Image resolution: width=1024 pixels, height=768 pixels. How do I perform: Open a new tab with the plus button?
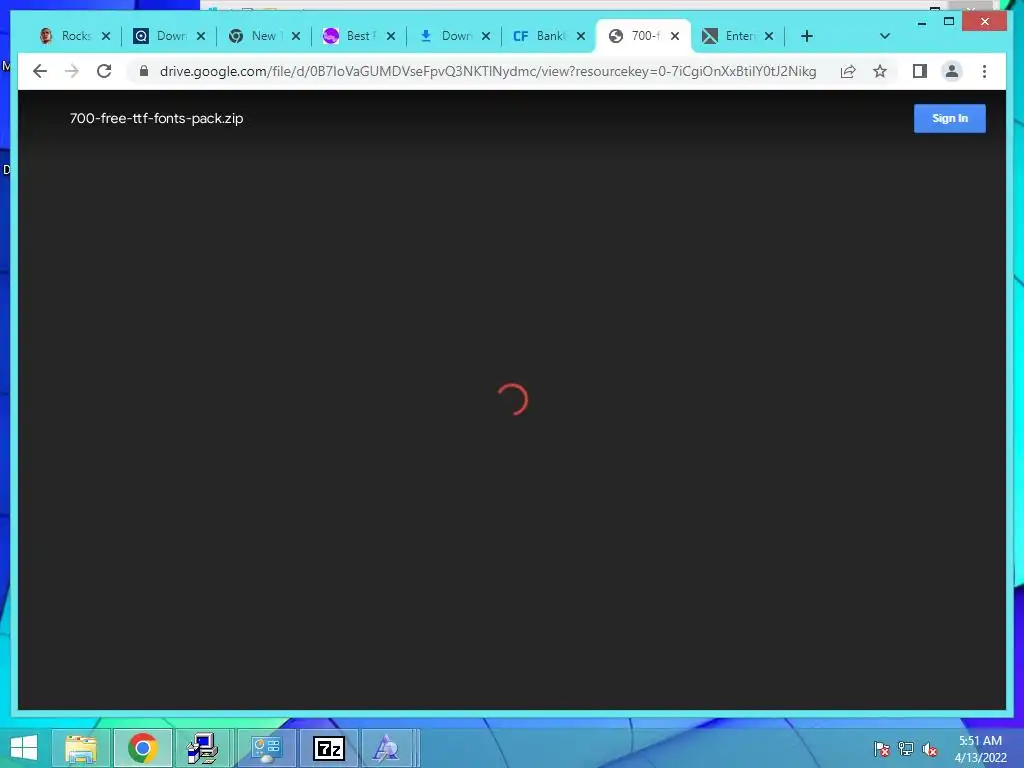[x=807, y=36]
